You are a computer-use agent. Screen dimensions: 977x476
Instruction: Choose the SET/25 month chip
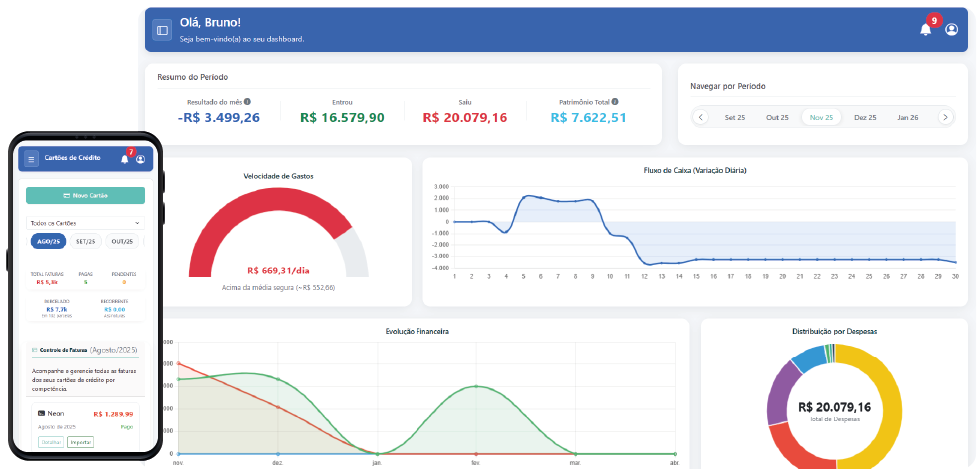tap(85, 241)
